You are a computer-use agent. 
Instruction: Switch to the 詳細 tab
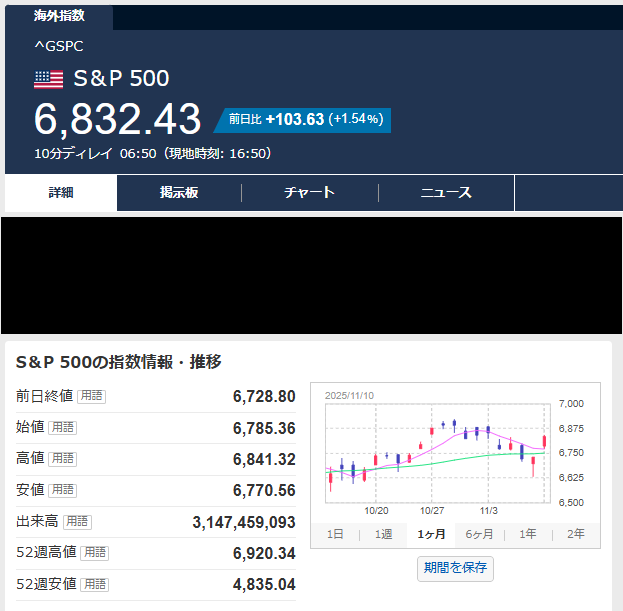click(x=61, y=193)
